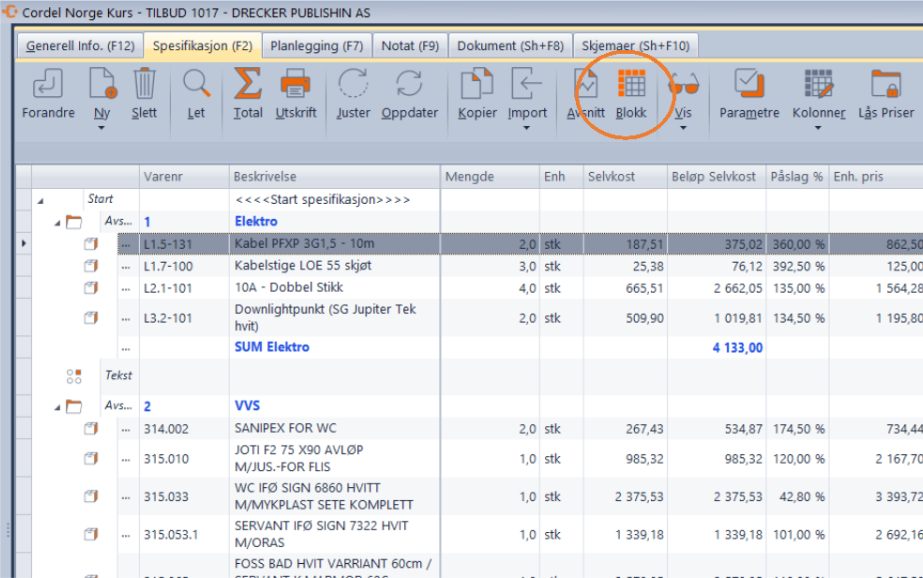Click the ellipsis button on row L2.1-101
The width and height of the screenshot is (923, 578).
(125, 288)
